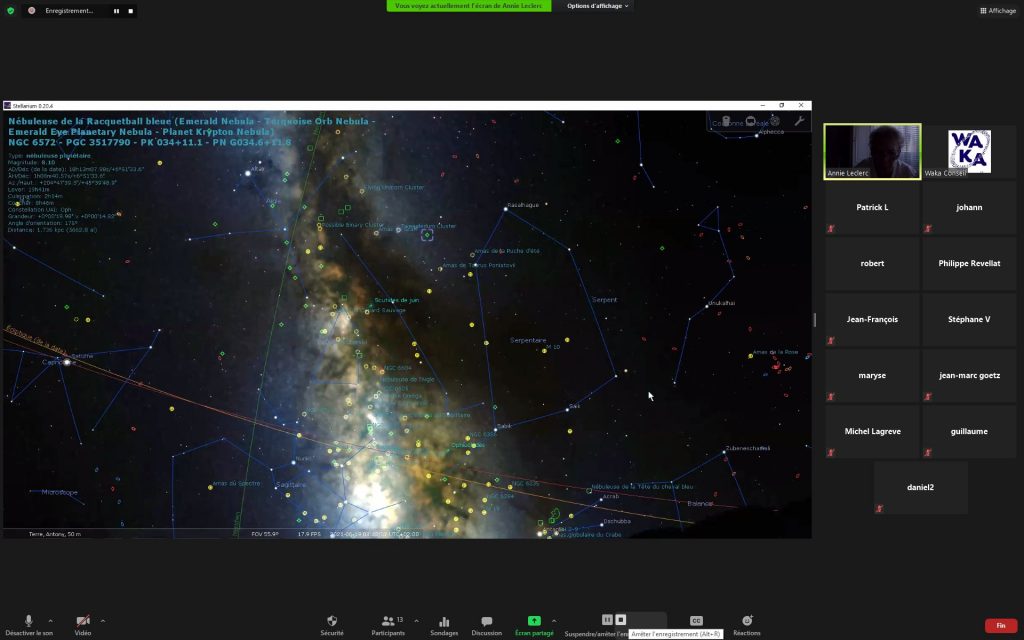The width and height of the screenshot is (1024, 640).
Task: Click the 17.9 FPS status value
Action: point(309,534)
